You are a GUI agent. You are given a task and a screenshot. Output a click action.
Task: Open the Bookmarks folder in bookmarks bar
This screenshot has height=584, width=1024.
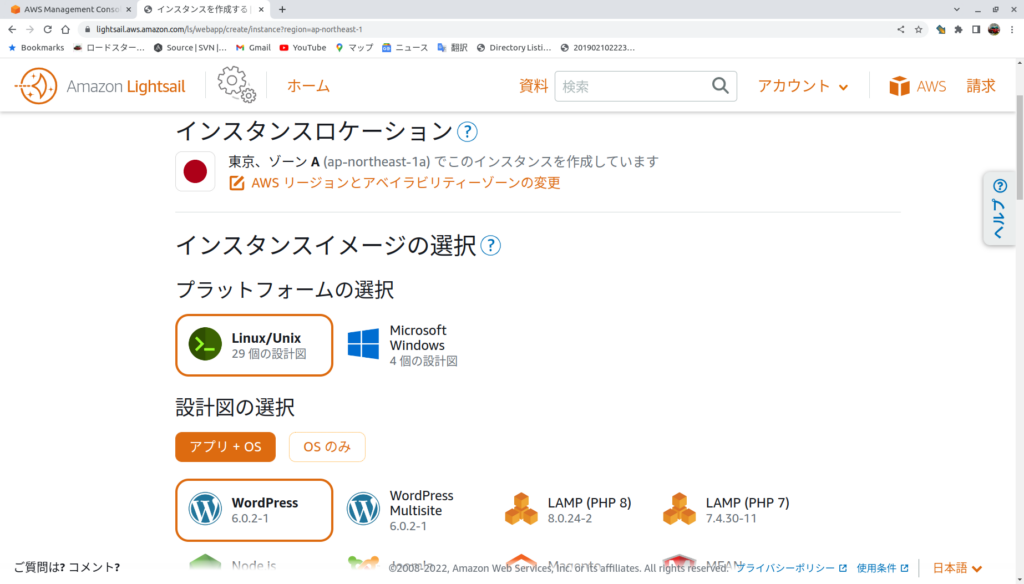[x=36, y=48]
